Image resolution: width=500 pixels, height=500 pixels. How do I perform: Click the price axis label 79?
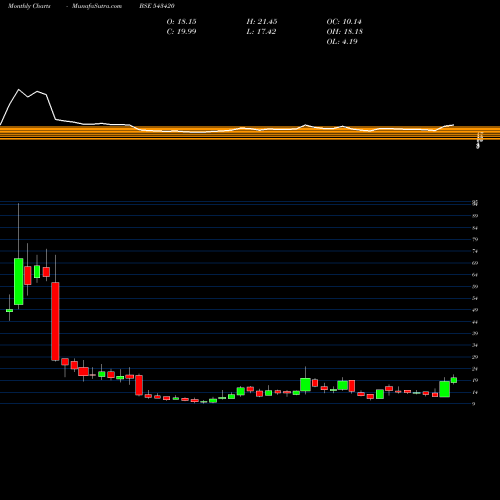(475, 239)
